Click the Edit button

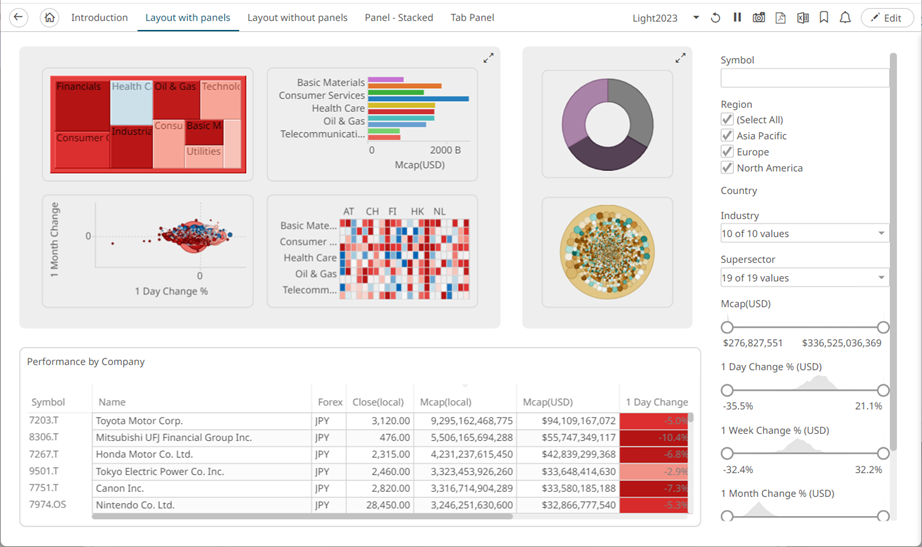[887, 18]
